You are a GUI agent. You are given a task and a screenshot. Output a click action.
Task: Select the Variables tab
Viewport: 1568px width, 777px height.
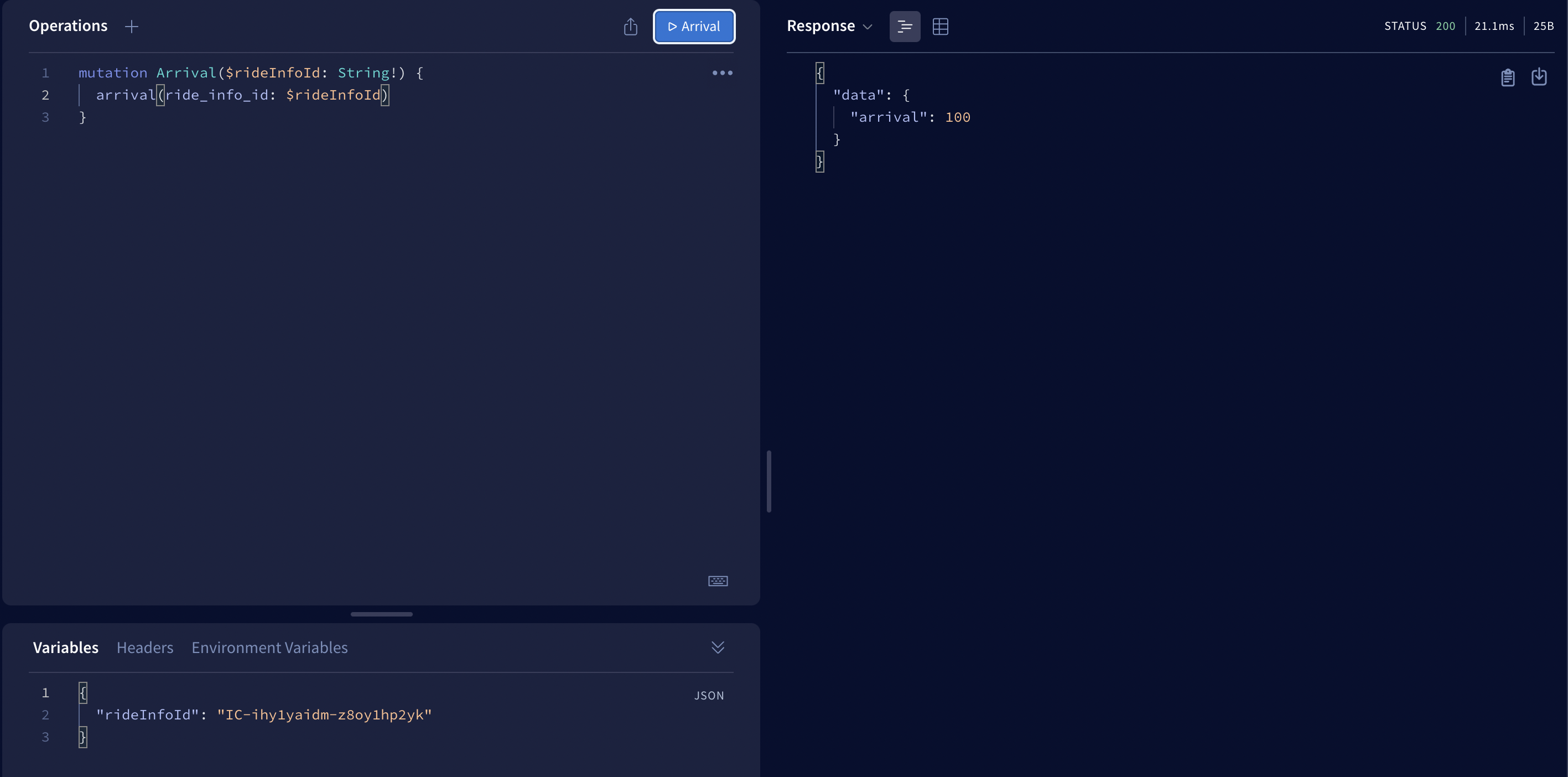pyautogui.click(x=66, y=647)
